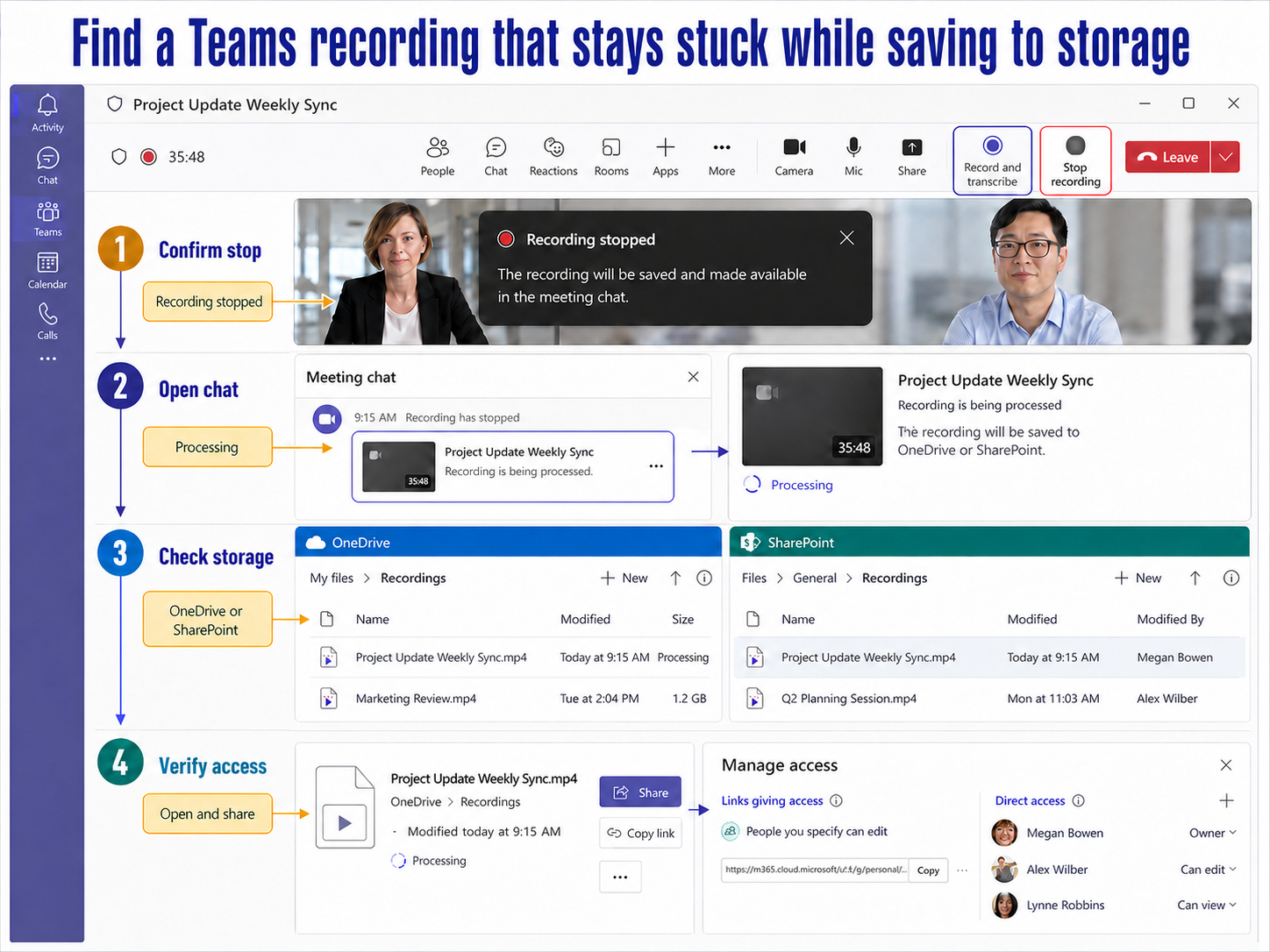
Task: Leave the meeting
Action: [x=1167, y=157]
